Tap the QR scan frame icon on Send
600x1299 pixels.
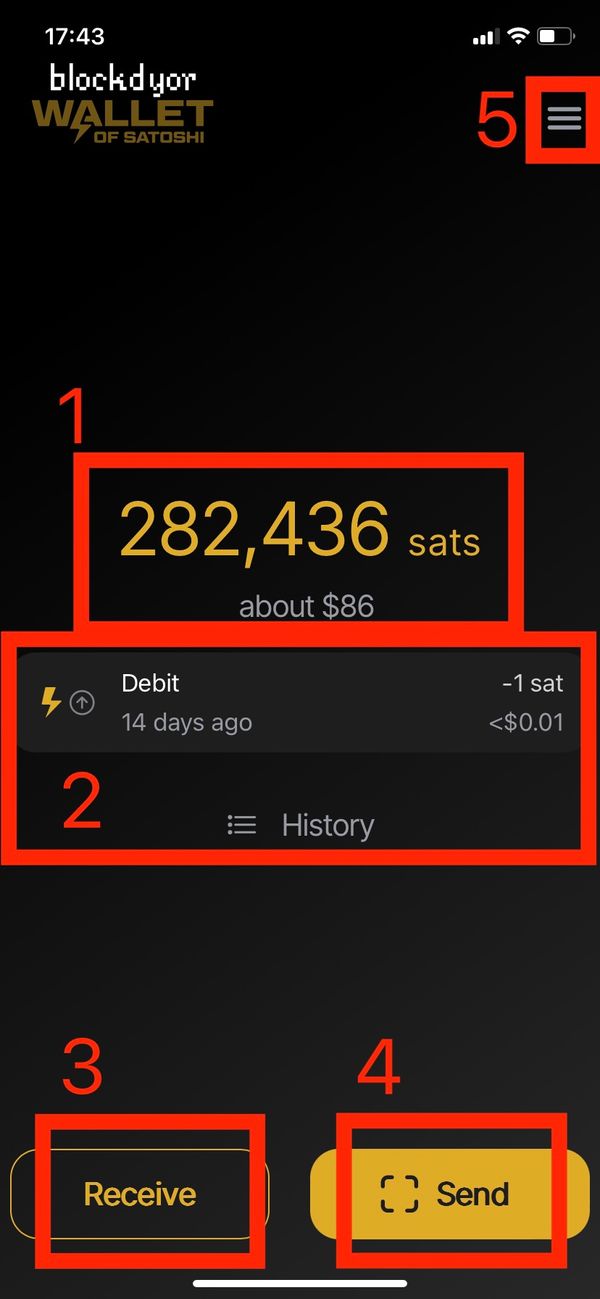398,1193
